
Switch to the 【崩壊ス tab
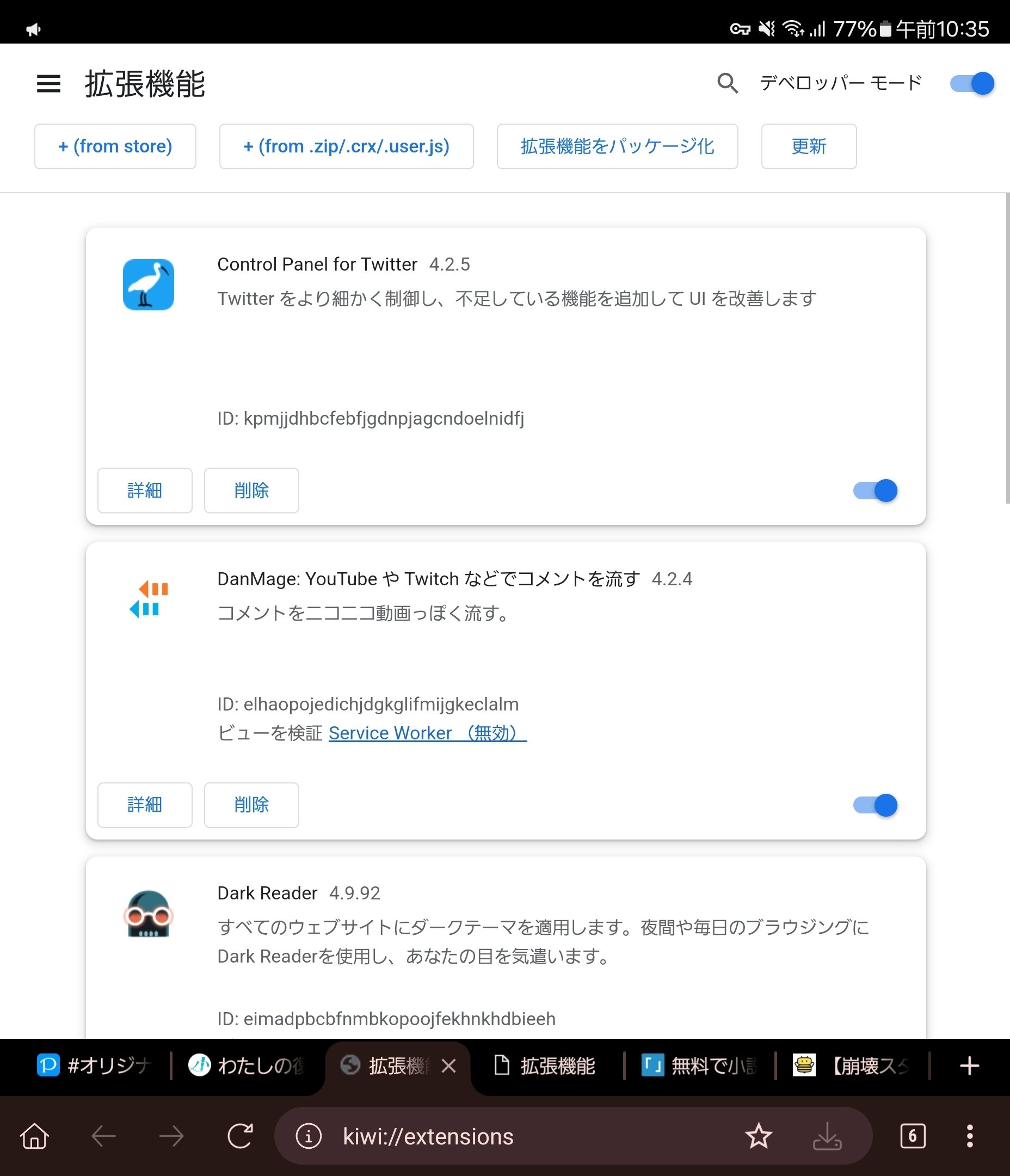pos(851,1065)
